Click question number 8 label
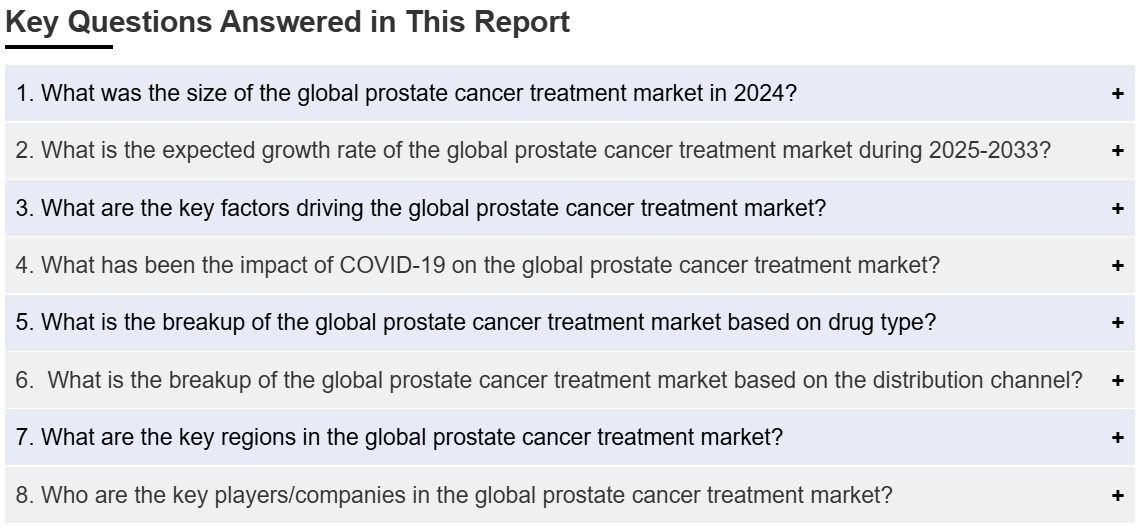 coord(25,495)
